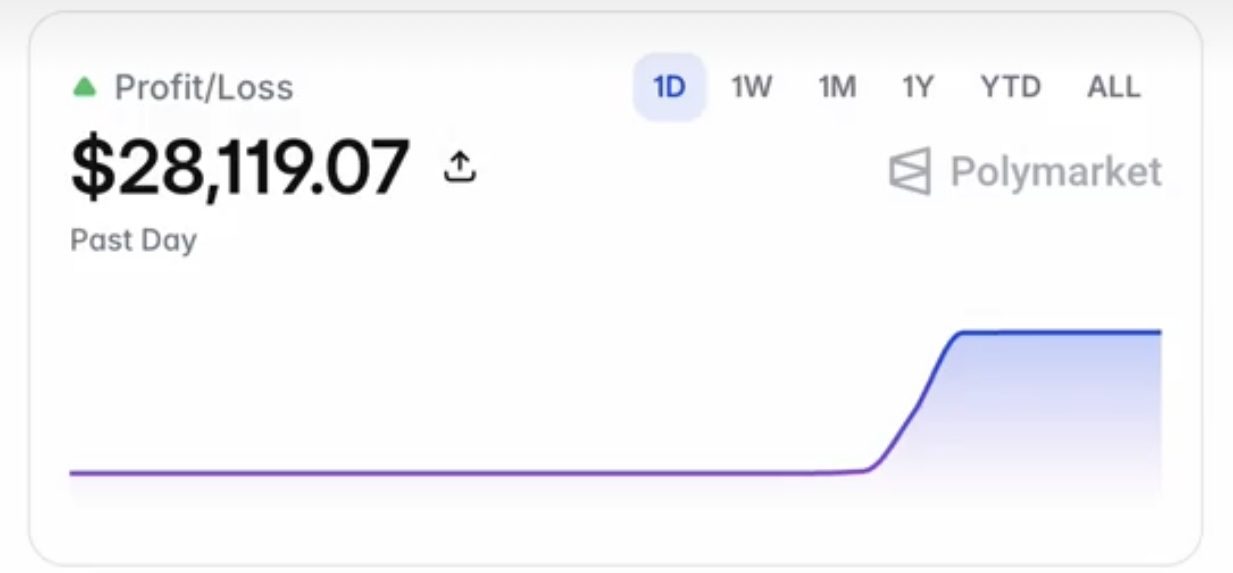Click the Profit/Loss label
The image size is (1233, 573).
pos(204,88)
